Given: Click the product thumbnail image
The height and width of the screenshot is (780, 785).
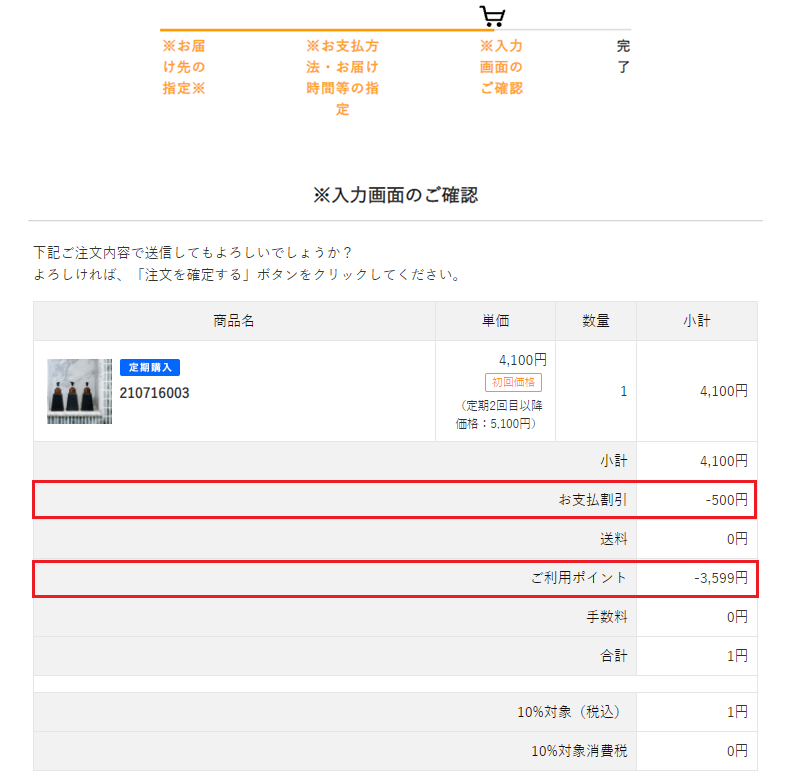Looking at the screenshot, I should point(80,391).
